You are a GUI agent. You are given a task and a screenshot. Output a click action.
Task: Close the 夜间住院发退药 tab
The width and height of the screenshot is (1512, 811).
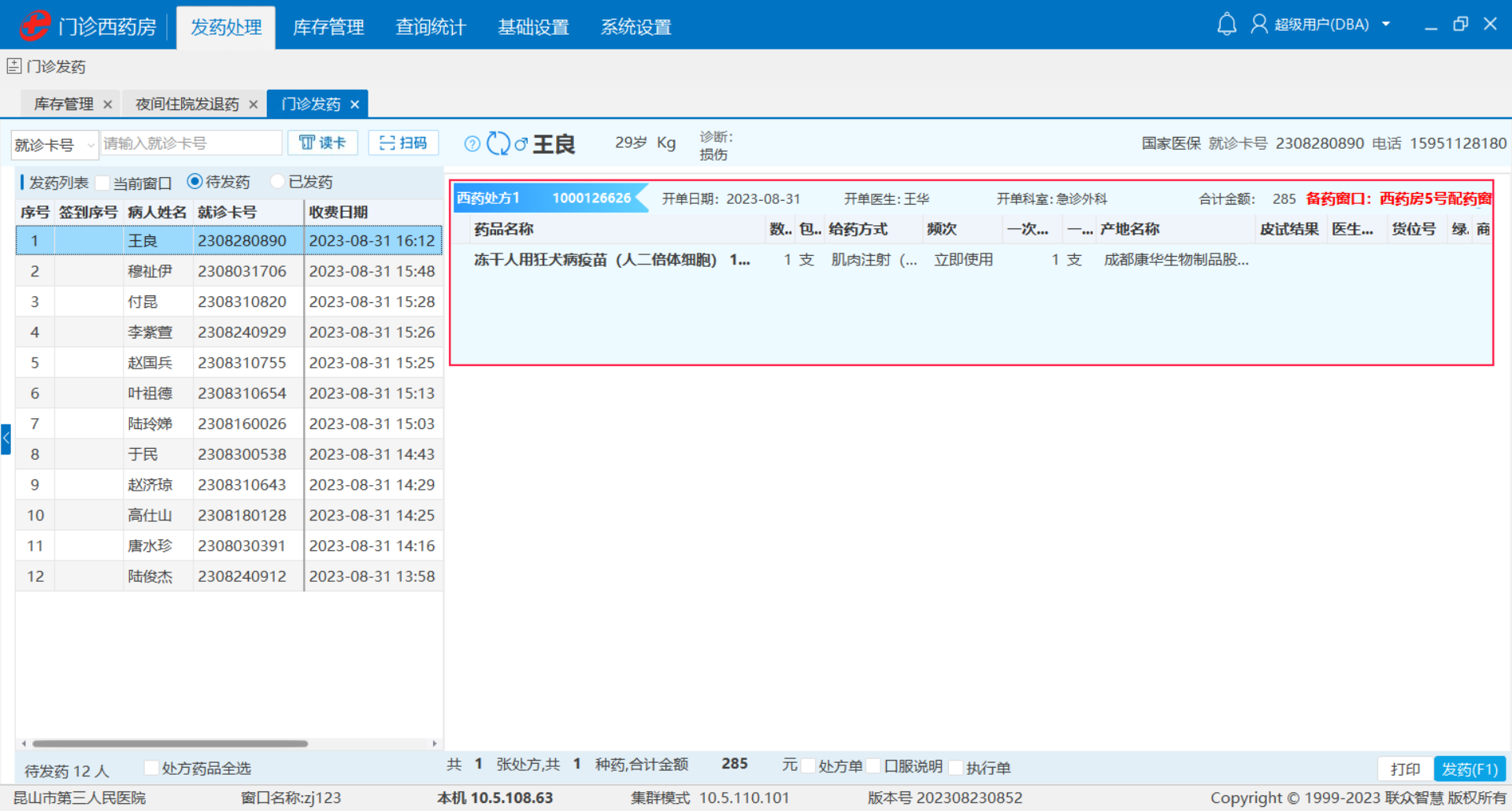point(253,104)
